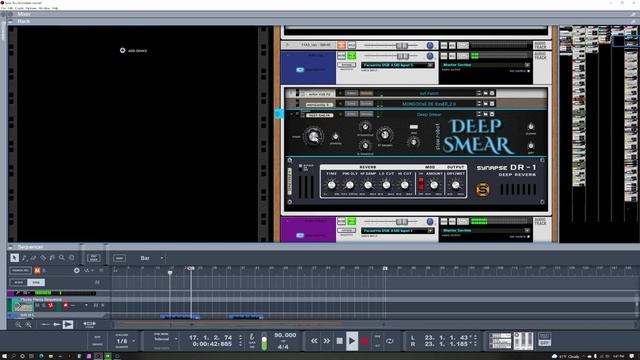Switch sequencer to Blocks view button

pos(18,282)
